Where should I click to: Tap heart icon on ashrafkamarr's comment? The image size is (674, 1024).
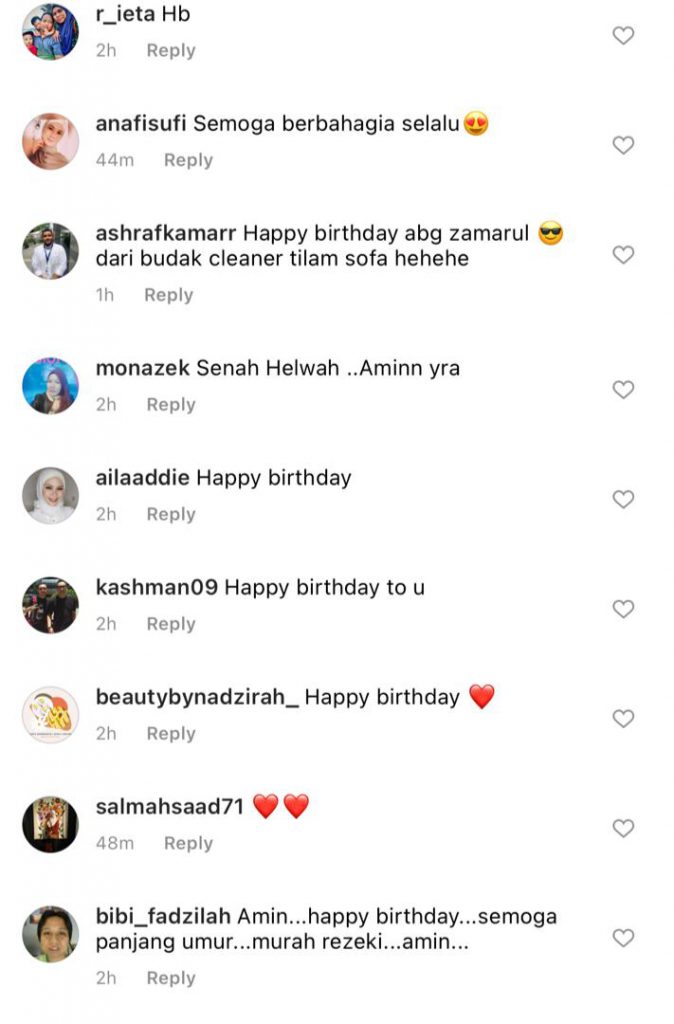click(623, 255)
